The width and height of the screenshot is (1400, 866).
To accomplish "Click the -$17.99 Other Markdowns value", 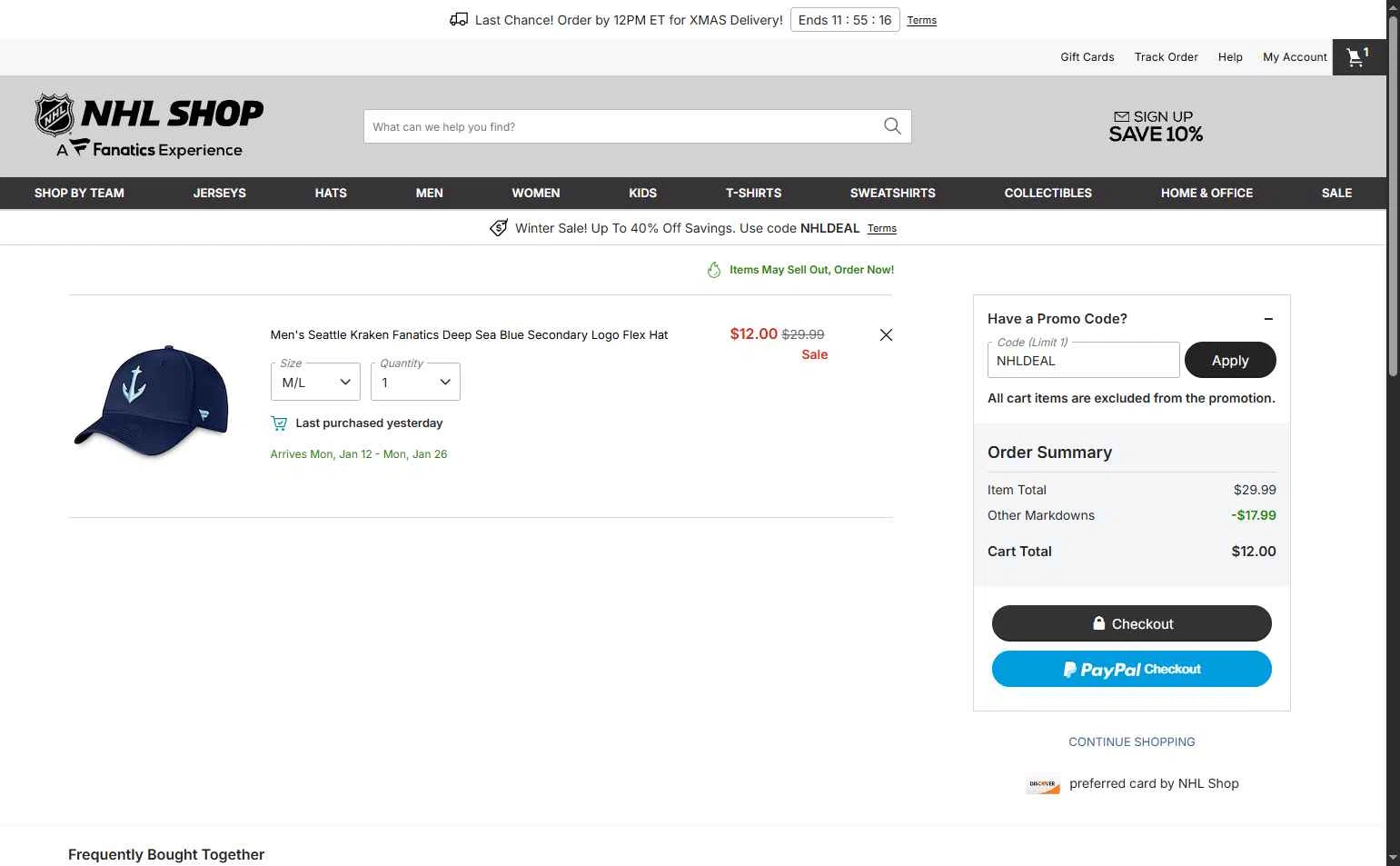I will pos(1254,515).
